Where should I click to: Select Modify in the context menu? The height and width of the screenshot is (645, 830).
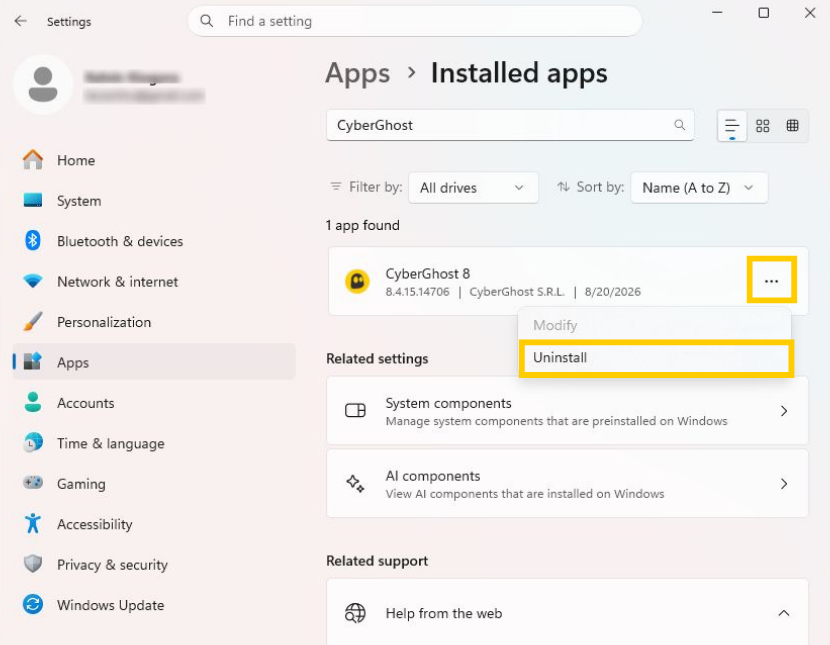tap(655, 325)
